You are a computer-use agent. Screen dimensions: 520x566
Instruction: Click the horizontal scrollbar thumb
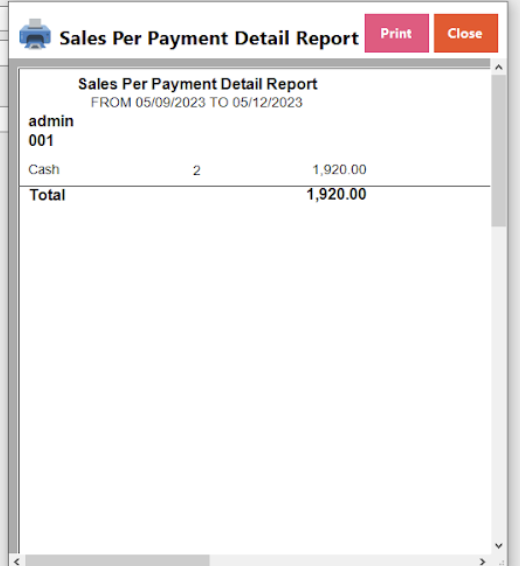pyautogui.click(x=117, y=561)
